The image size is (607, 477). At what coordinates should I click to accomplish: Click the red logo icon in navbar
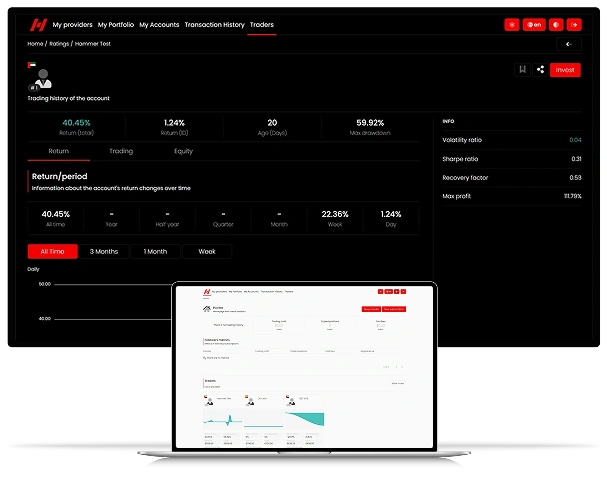(x=38, y=24)
